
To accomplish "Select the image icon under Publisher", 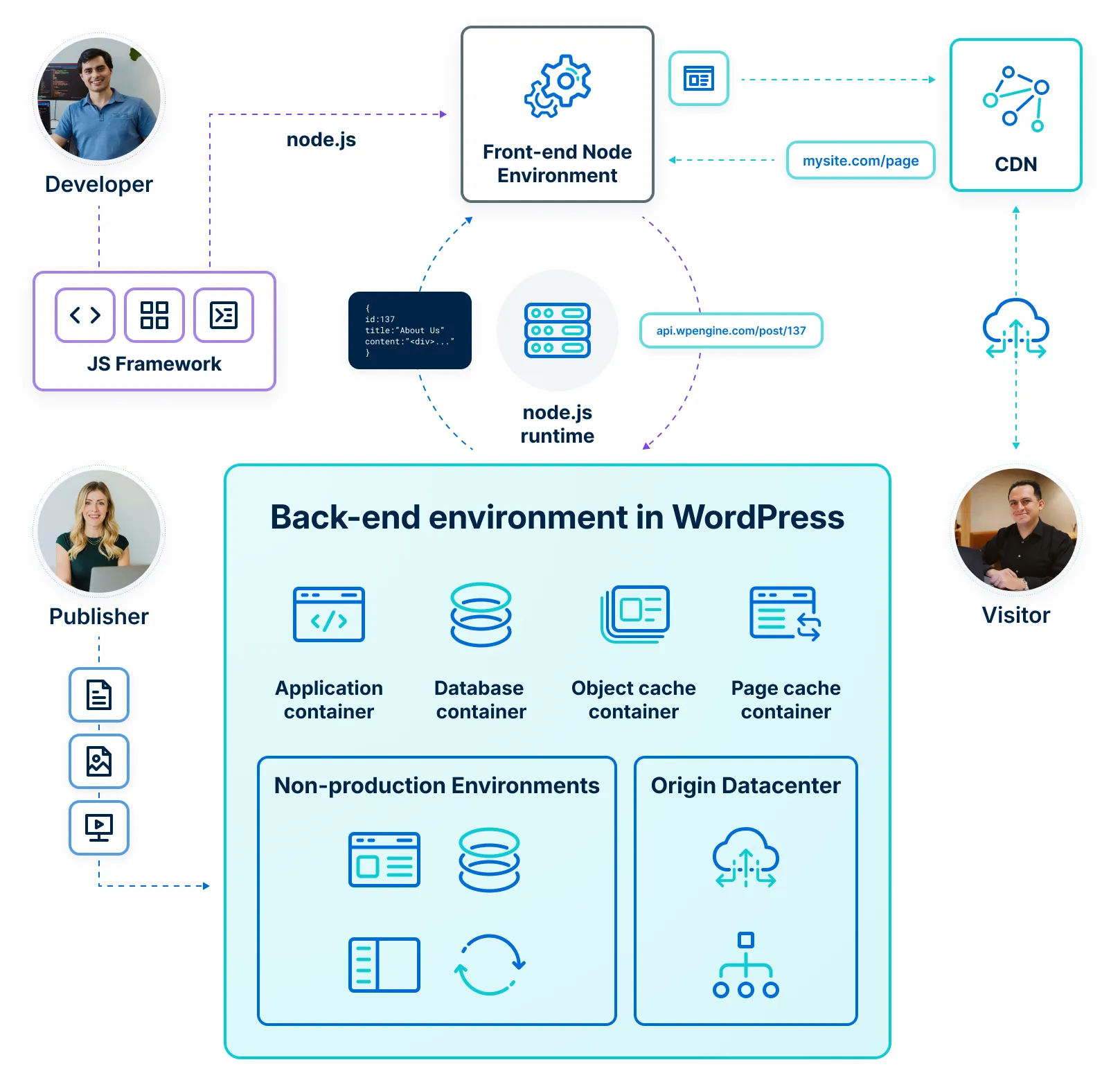I will pyautogui.click(x=99, y=761).
